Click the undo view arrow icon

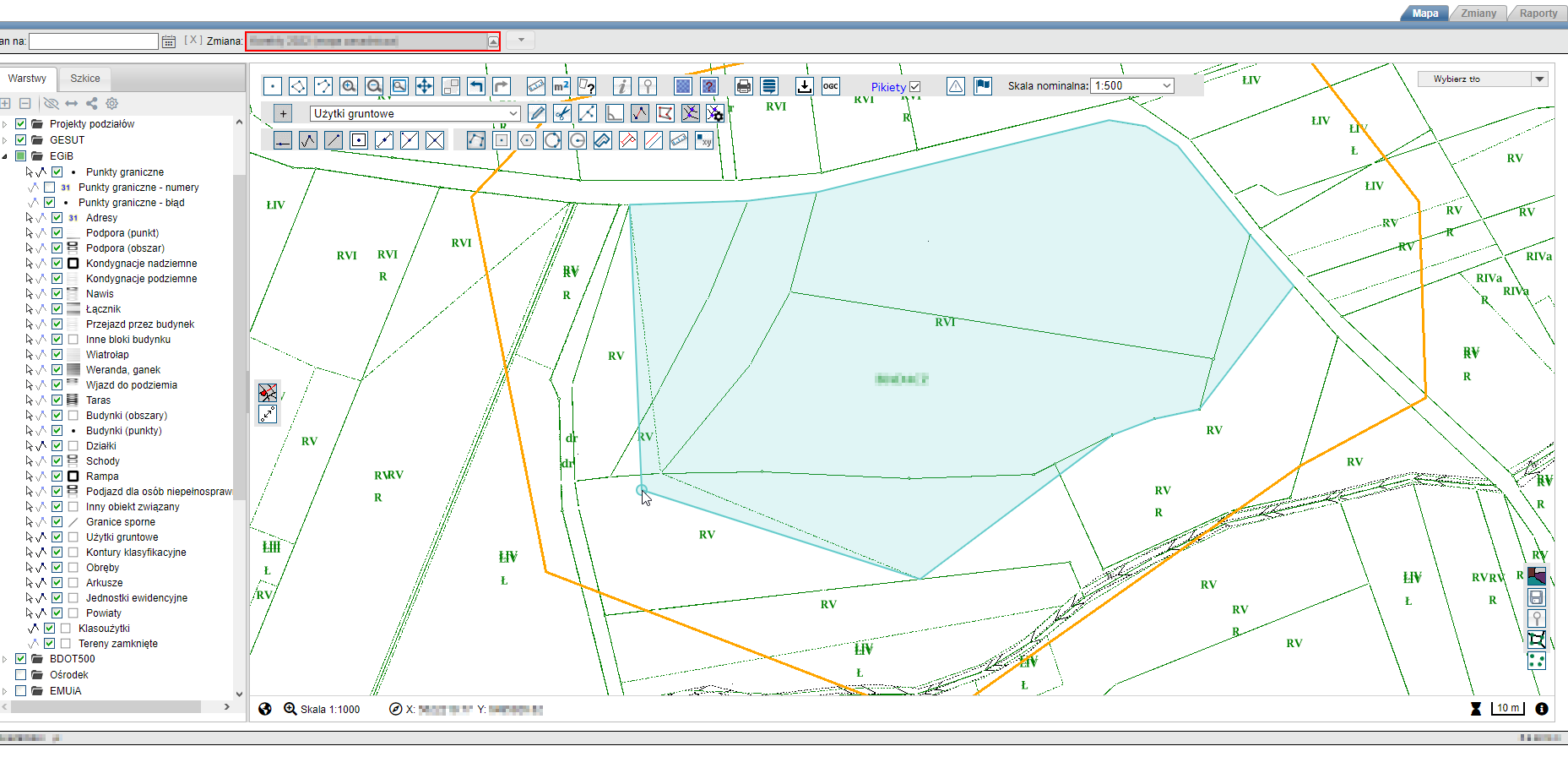[x=476, y=86]
